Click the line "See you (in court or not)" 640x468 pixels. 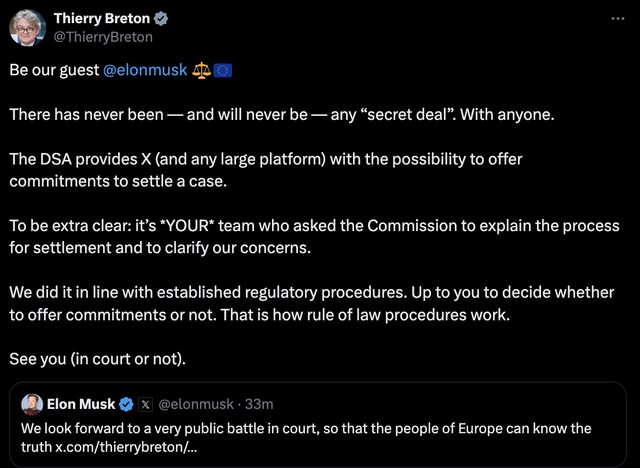tap(96, 359)
